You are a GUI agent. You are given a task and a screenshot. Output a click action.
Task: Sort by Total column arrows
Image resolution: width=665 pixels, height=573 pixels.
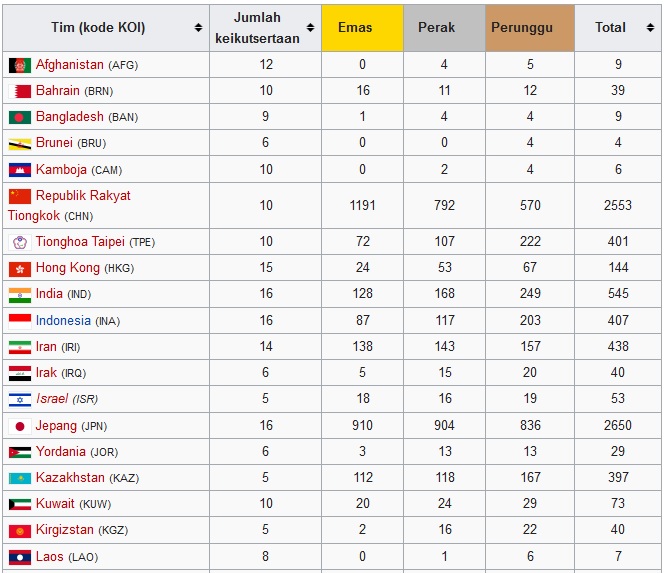pyautogui.click(x=650, y=28)
